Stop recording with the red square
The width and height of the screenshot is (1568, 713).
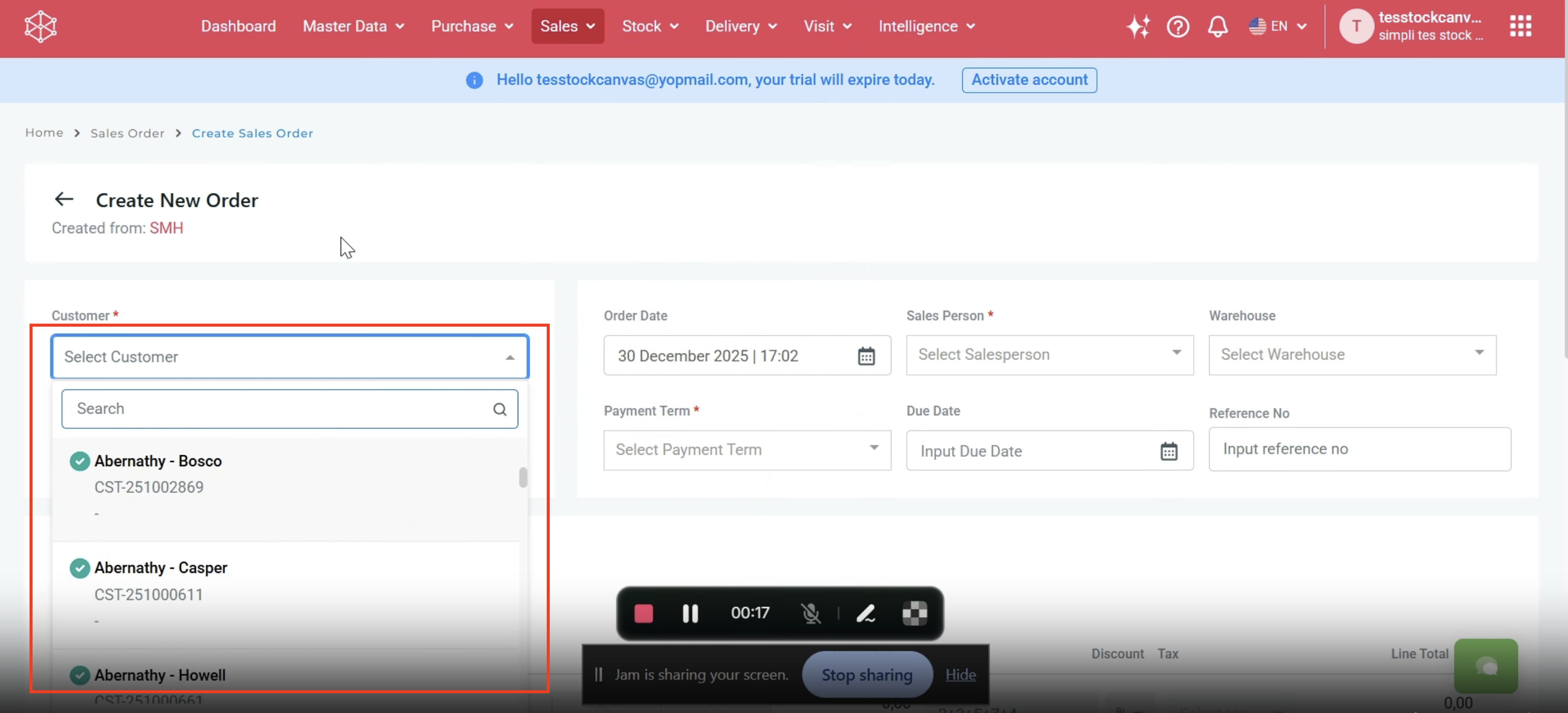pos(643,613)
